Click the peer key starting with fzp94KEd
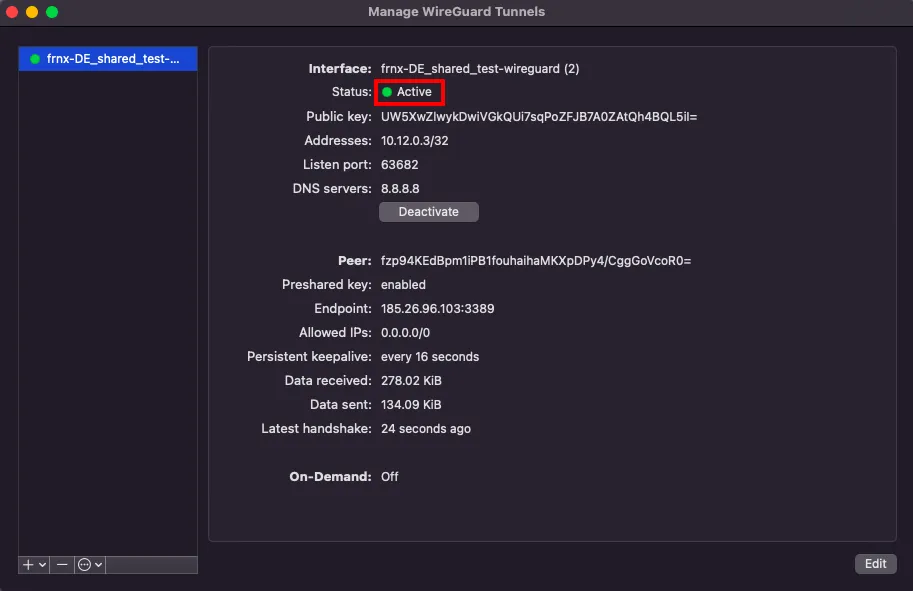The height and width of the screenshot is (591, 913). click(536, 261)
